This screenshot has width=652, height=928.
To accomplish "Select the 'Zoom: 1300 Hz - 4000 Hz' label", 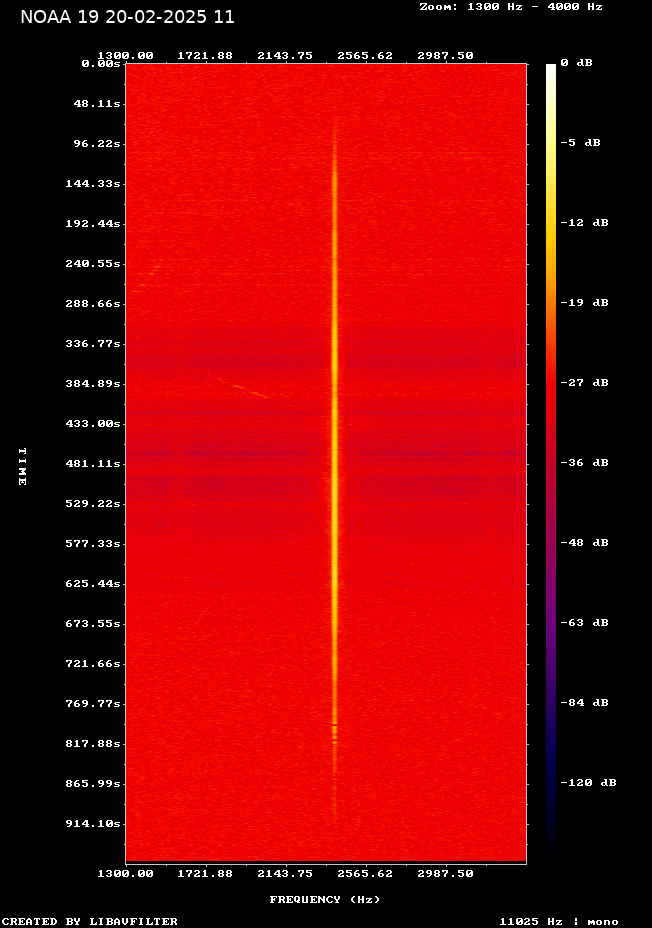I will [511, 7].
